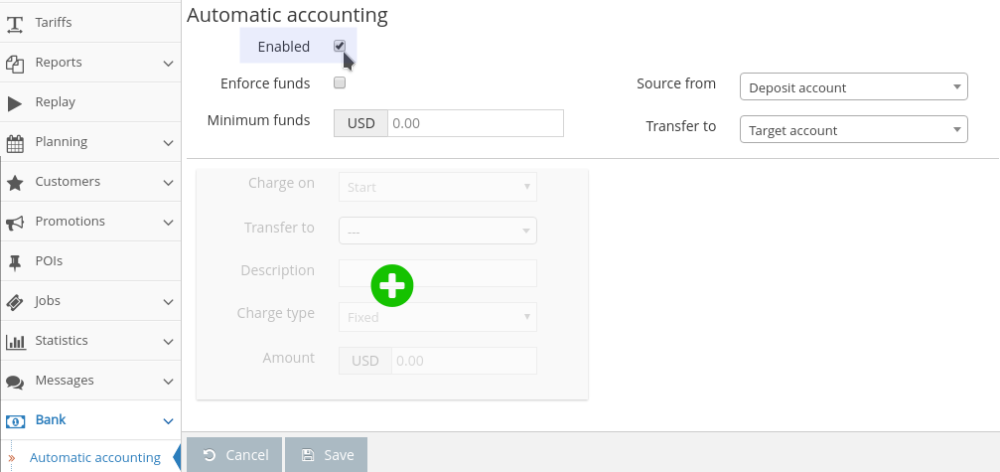Expand the Reports menu chevron
This screenshot has height=472, width=1000.
click(x=168, y=63)
